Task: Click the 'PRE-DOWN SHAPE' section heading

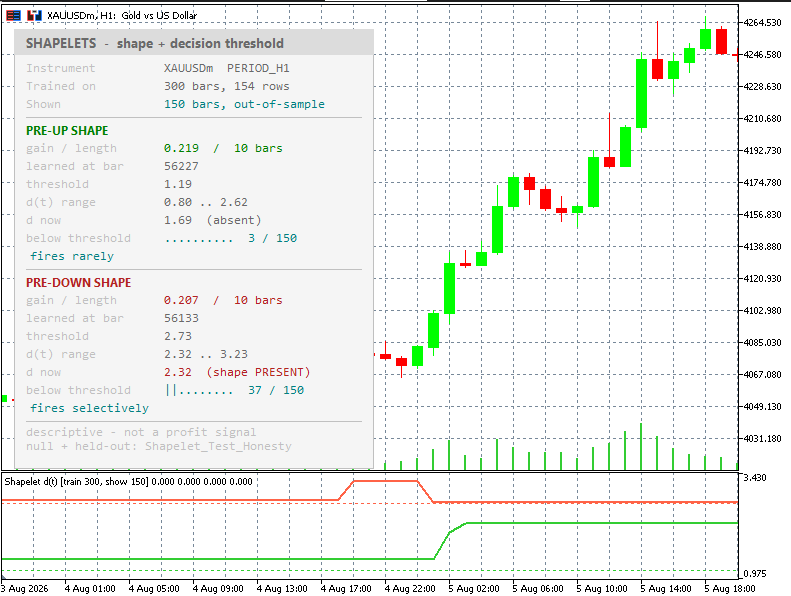Action: click(79, 283)
